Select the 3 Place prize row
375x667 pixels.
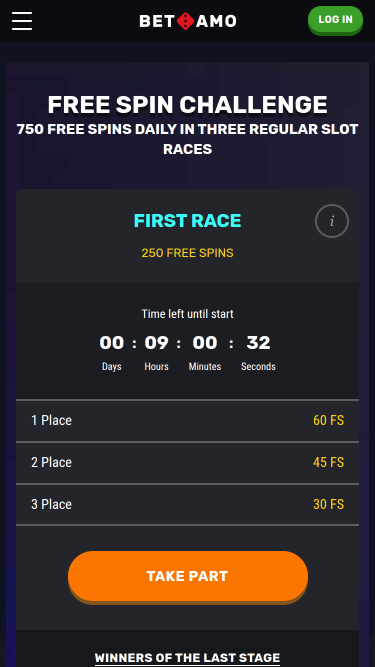click(x=188, y=504)
